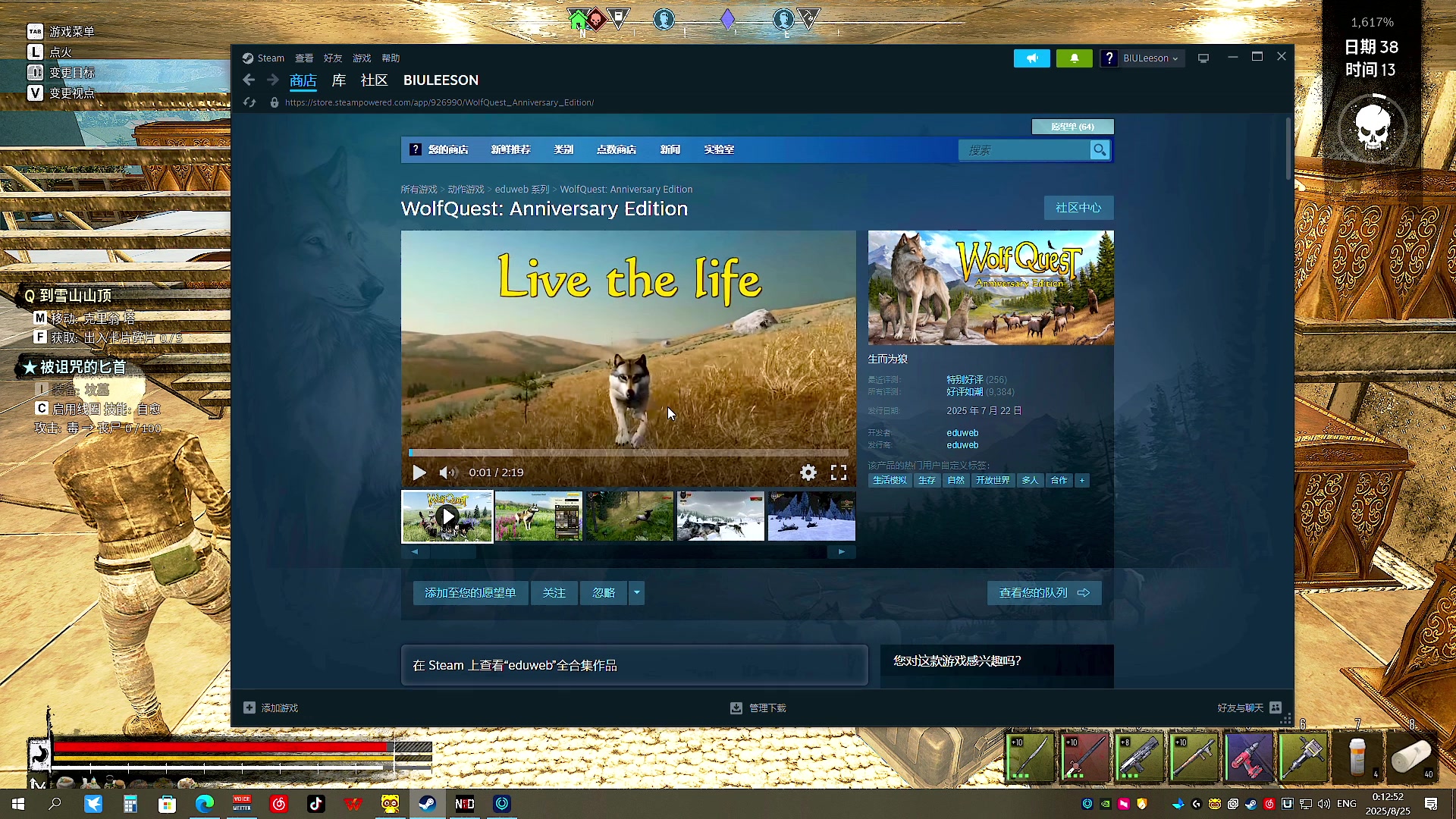
Task: Open Microsoft Edge from the taskbar
Action: [x=205, y=804]
